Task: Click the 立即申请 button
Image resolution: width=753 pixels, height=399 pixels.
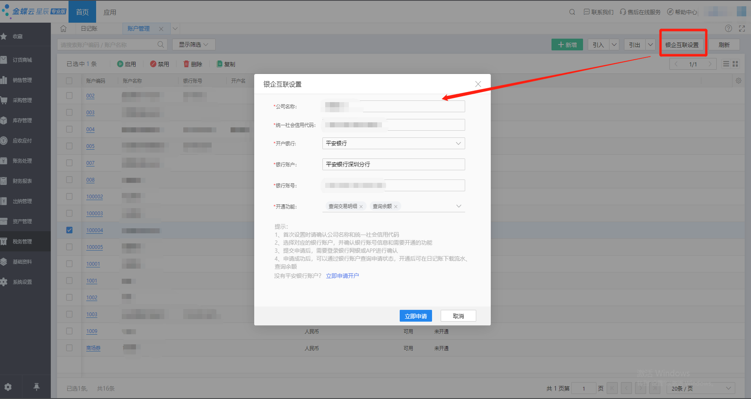Action: [416, 316]
